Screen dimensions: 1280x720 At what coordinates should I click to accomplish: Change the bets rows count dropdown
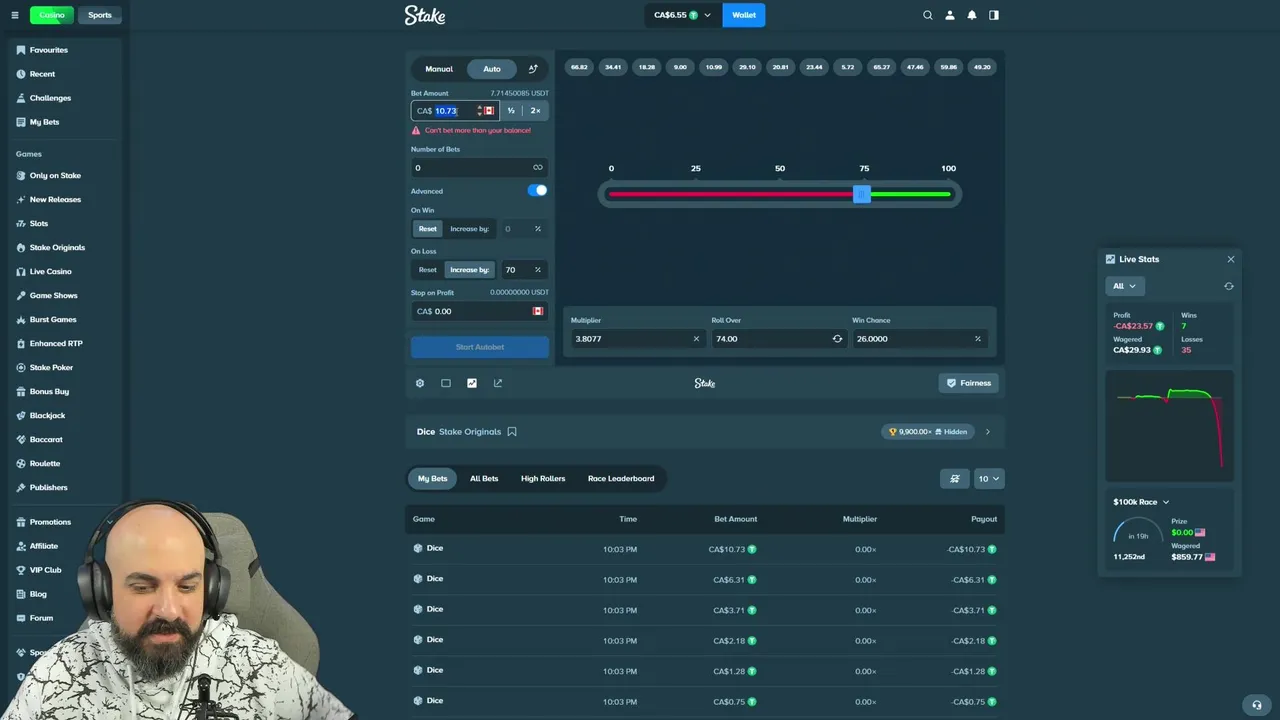point(988,479)
